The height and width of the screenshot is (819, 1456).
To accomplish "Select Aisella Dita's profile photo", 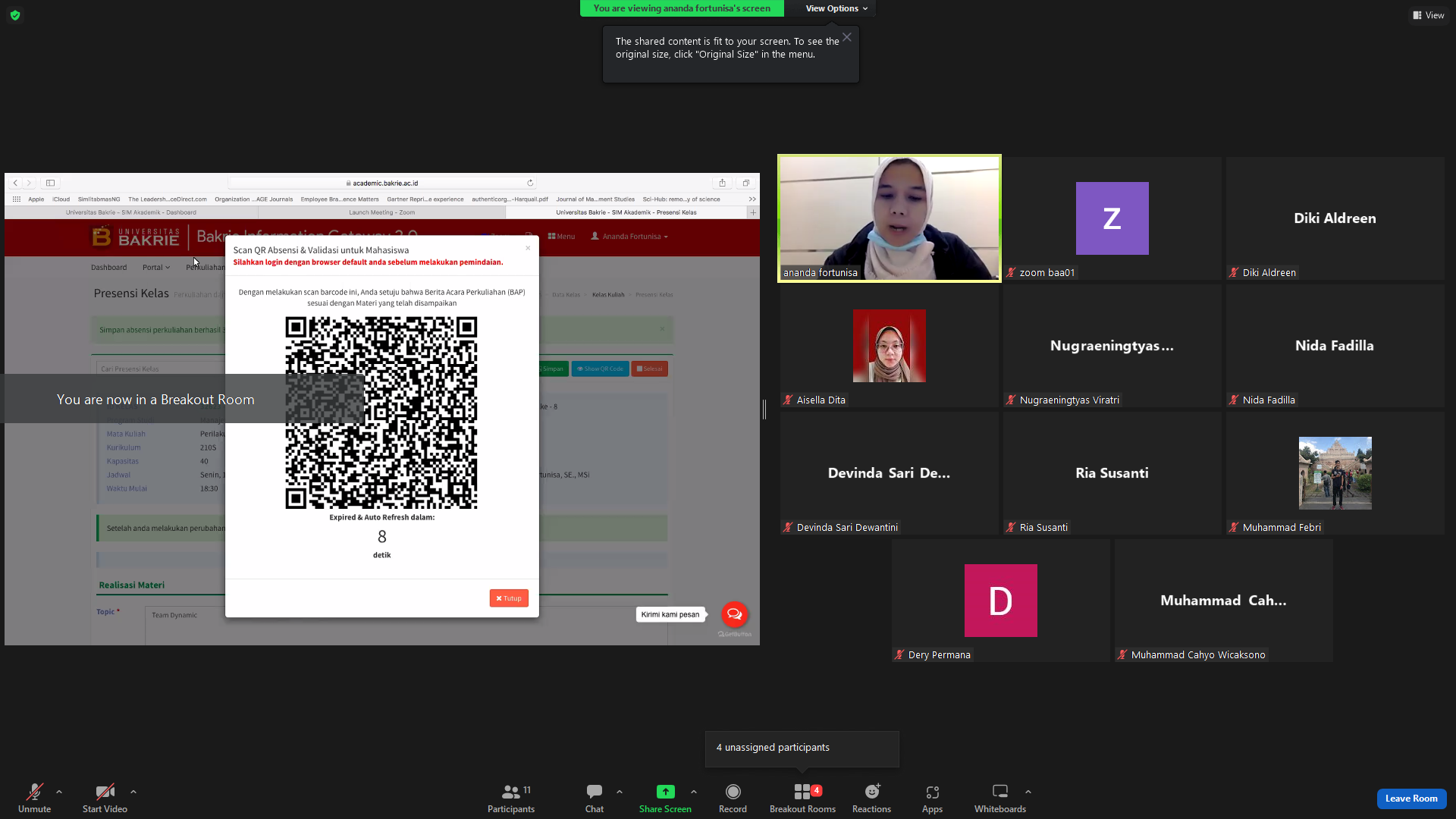I will pyautogui.click(x=889, y=346).
